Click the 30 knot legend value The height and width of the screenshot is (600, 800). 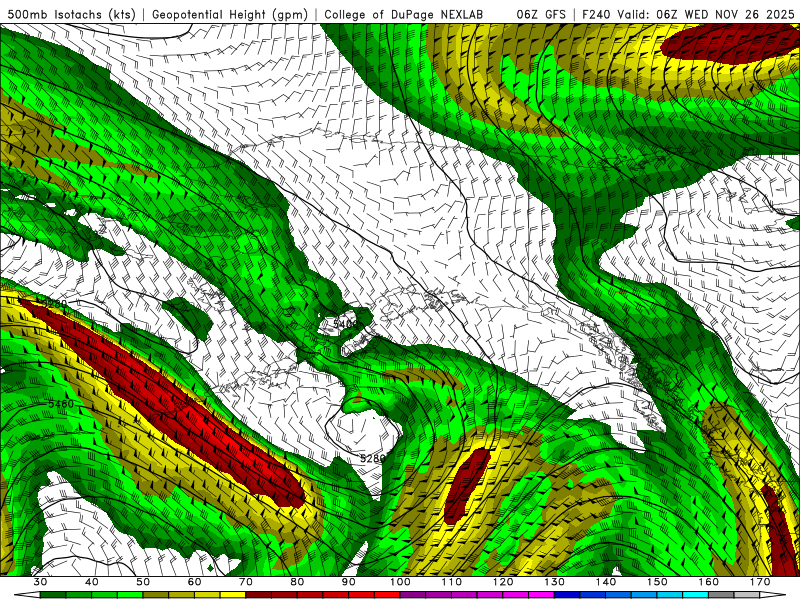pyautogui.click(x=40, y=582)
